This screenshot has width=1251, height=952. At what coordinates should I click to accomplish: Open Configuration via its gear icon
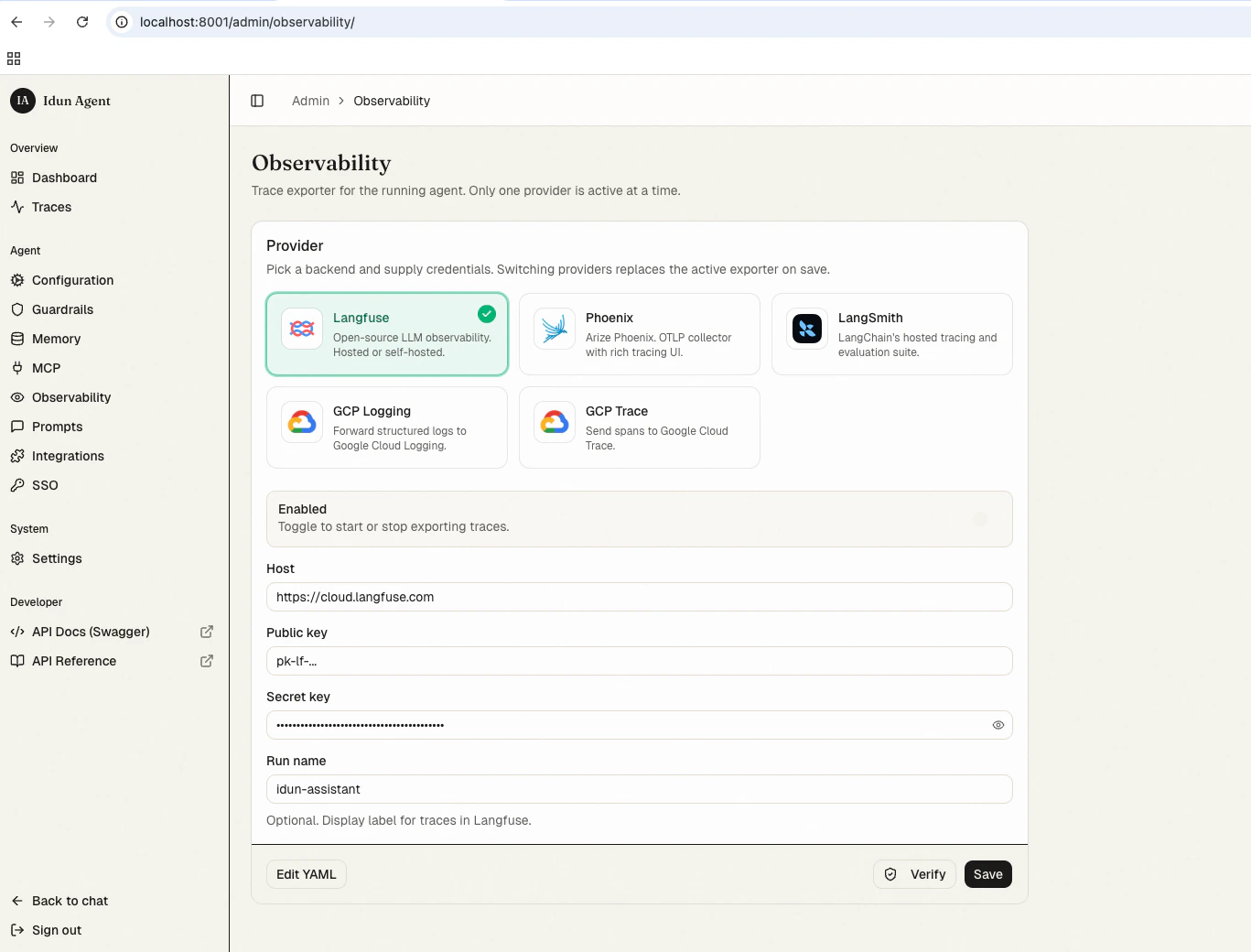pyautogui.click(x=17, y=280)
